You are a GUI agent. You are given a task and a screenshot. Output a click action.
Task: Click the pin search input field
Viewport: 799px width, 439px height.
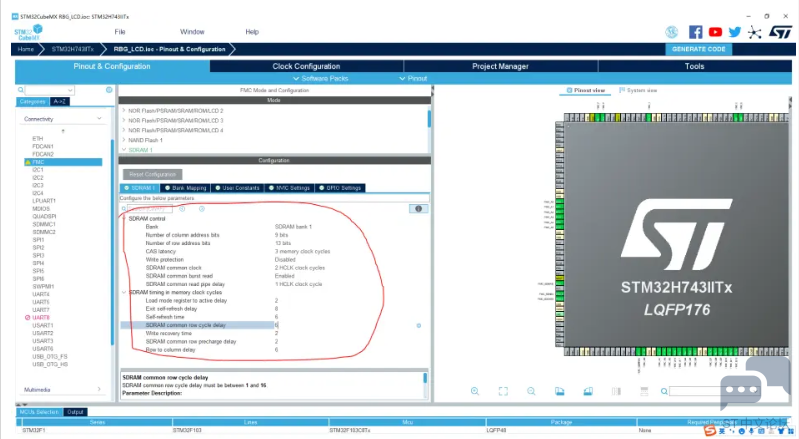tap(715, 391)
